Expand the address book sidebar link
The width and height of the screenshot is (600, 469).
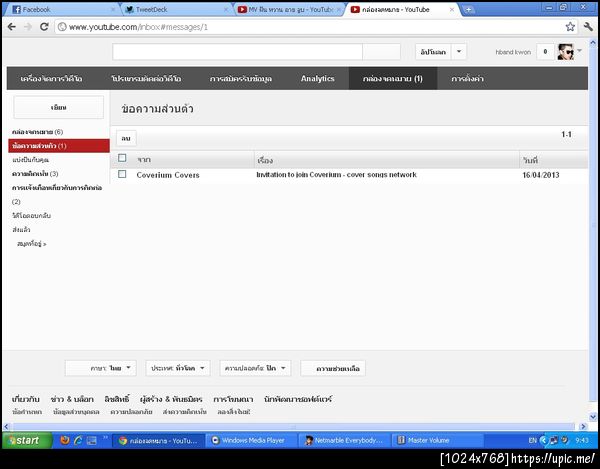click(x=32, y=244)
